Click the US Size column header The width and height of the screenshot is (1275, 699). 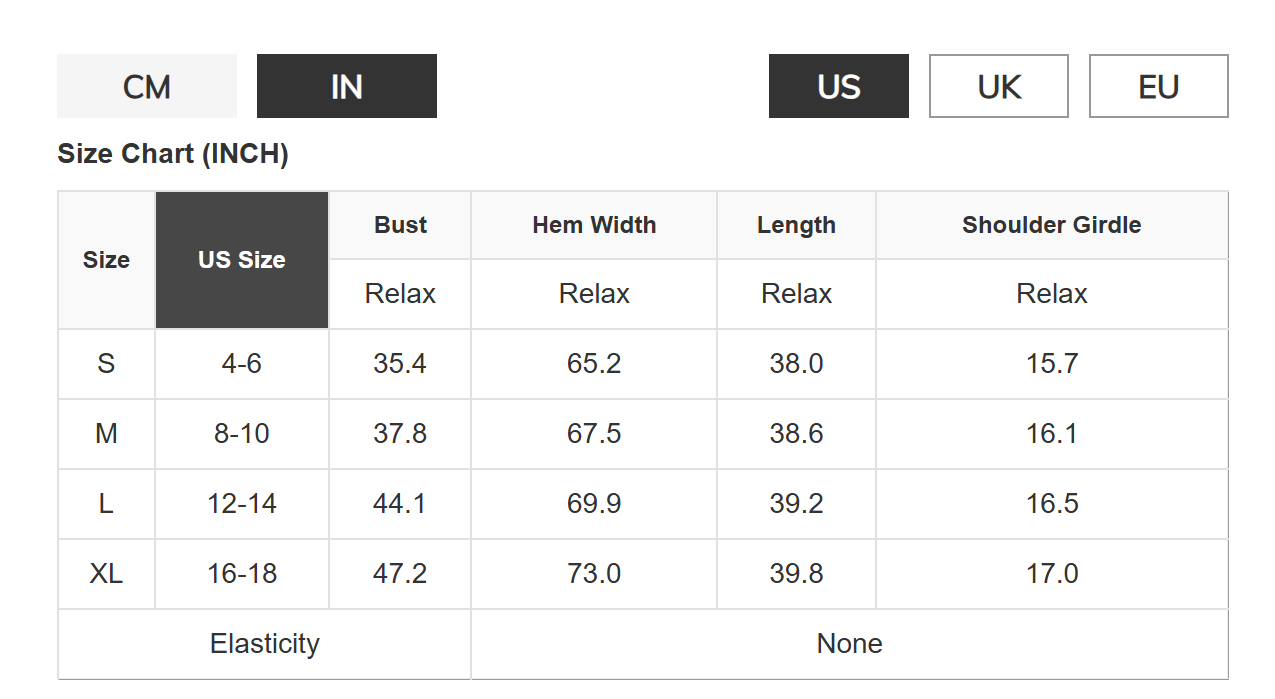click(242, 260)
